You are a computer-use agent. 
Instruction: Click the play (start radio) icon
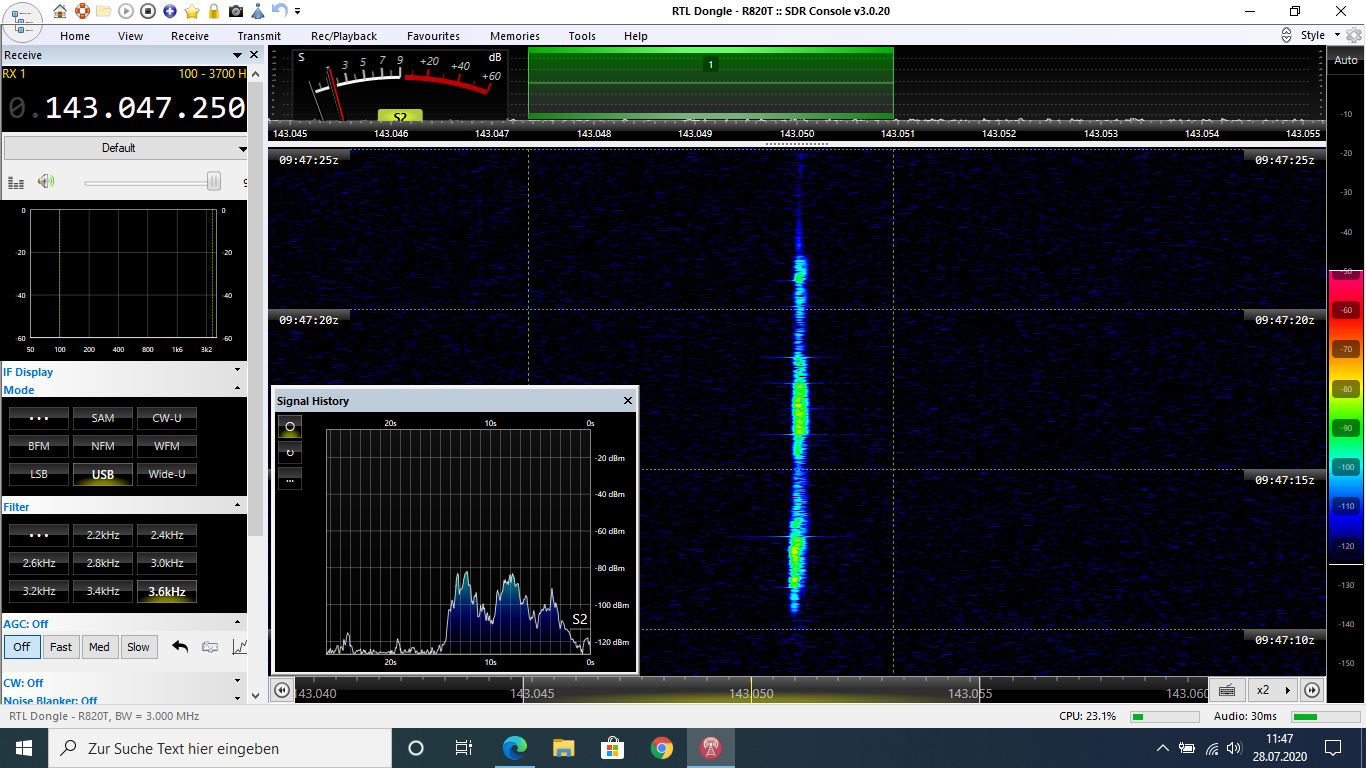(125, 11)
